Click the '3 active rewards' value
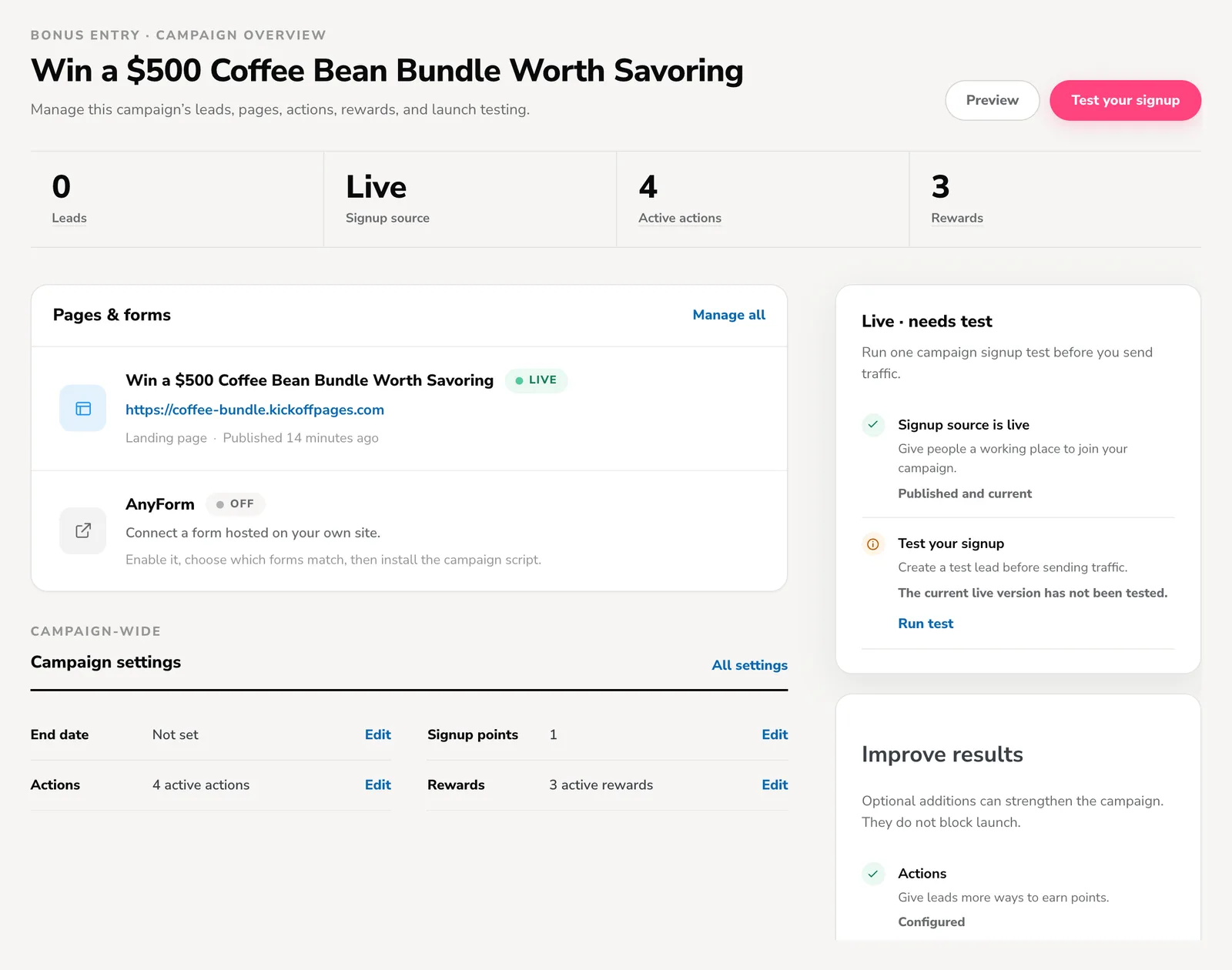This screenshot has height=970, width=1232. pos(601,784)
